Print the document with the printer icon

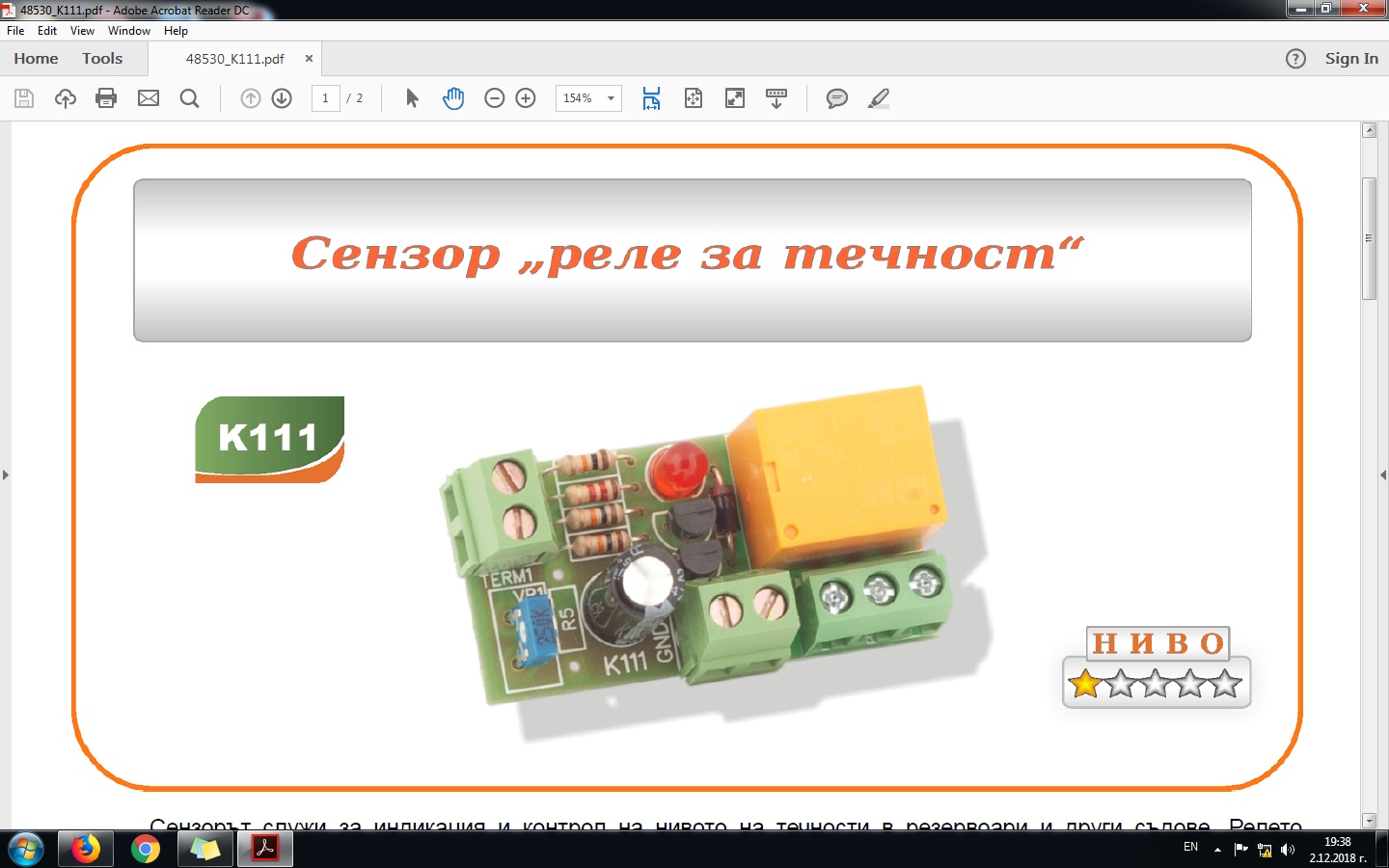[x=106, y=98]
